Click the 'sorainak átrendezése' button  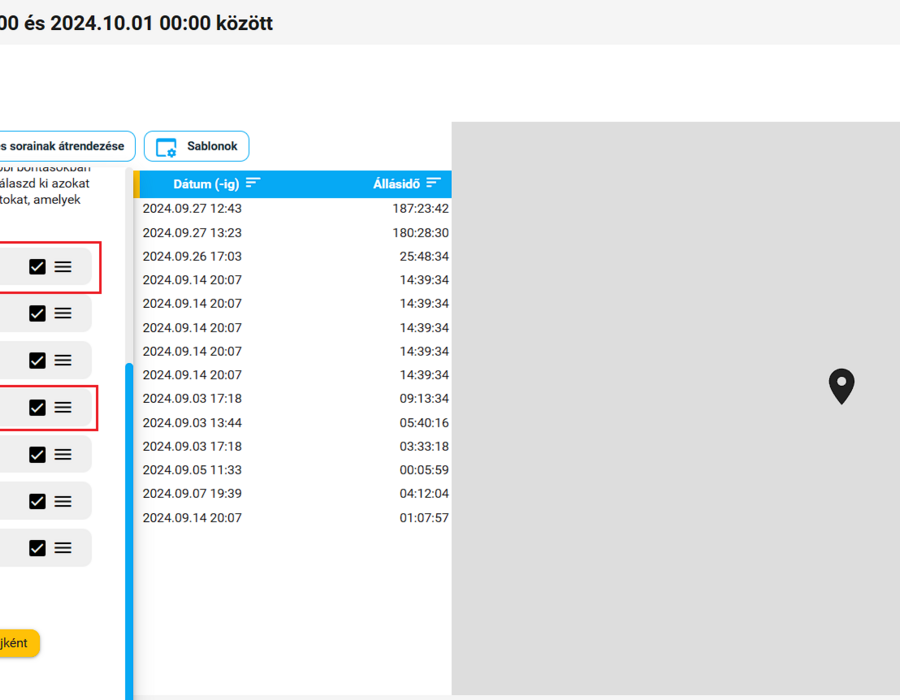(x=67, y=146)
